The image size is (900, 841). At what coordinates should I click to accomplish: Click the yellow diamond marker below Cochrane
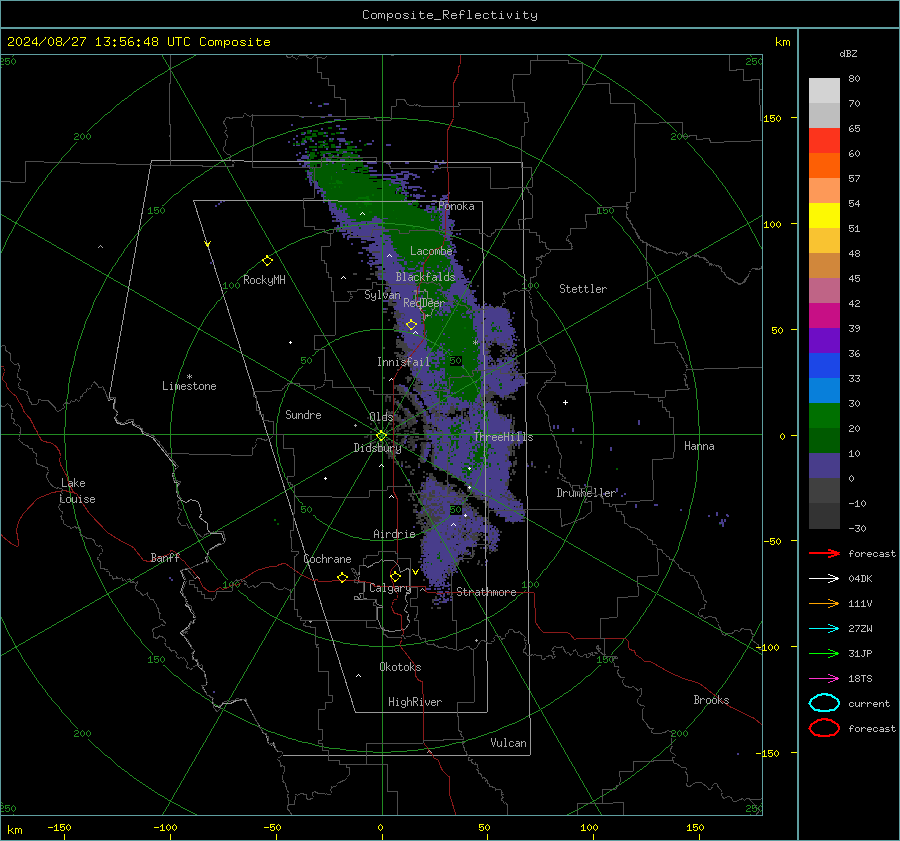pyautogui.click(x=343, y=577)
